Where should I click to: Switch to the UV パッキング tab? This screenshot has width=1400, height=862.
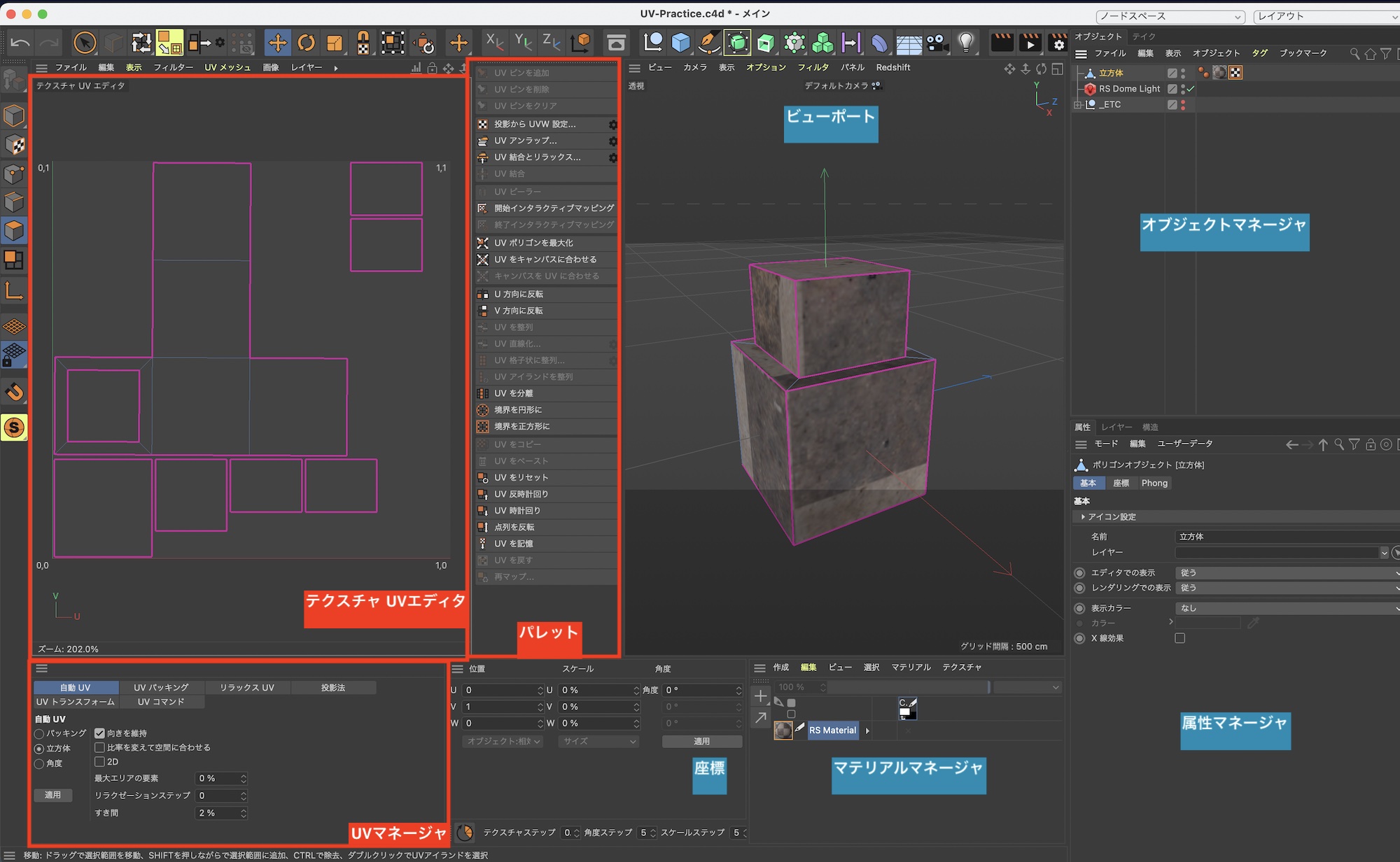tap(161, 688)
